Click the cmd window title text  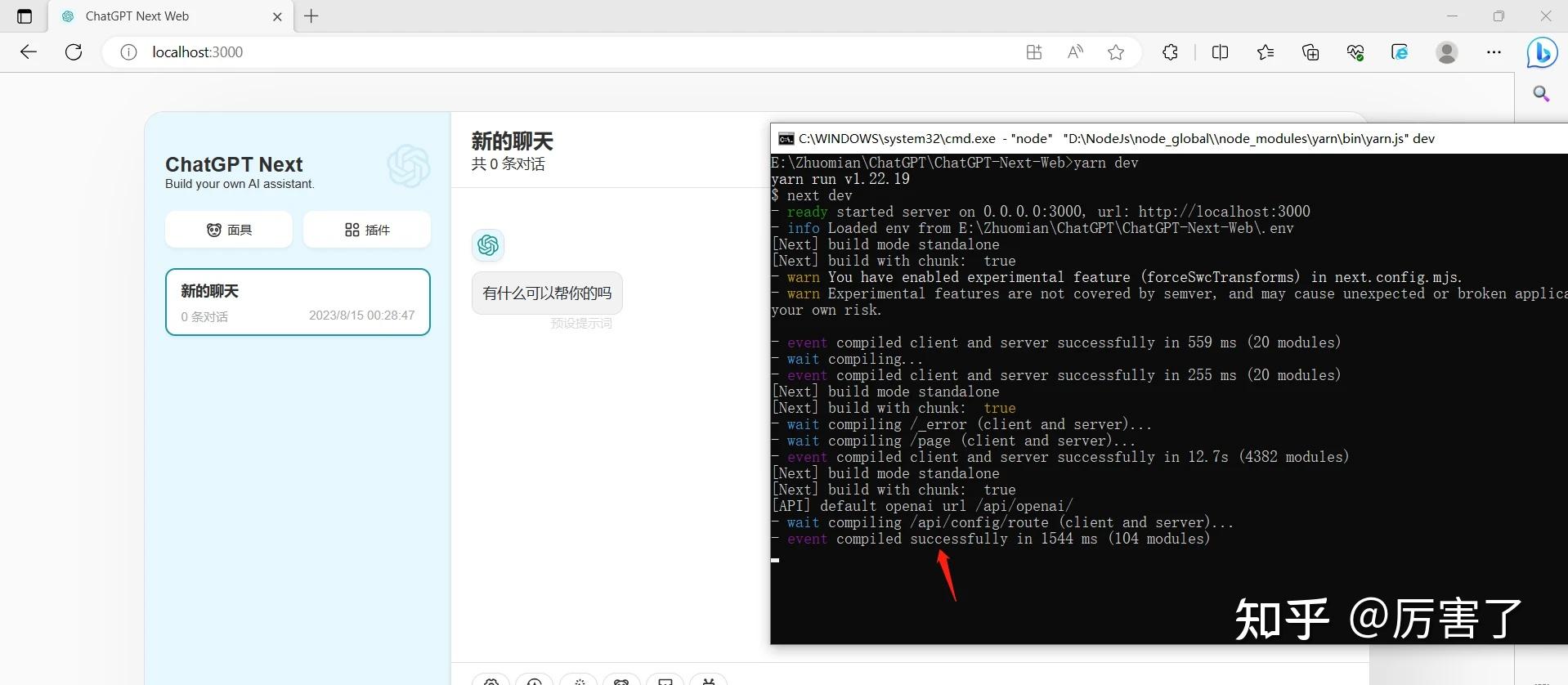click(1117, 139)
